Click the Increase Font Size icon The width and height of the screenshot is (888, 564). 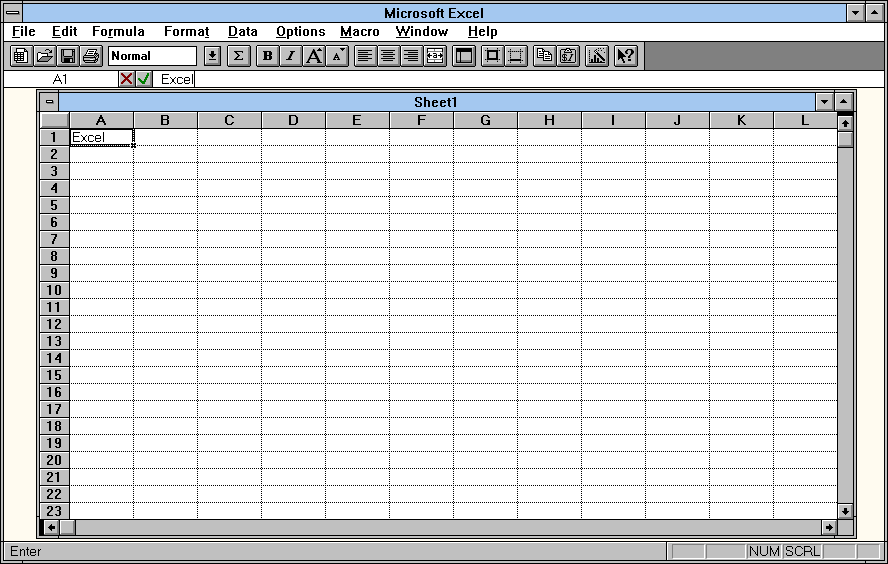pyautogui.click(x=314, y=55)
